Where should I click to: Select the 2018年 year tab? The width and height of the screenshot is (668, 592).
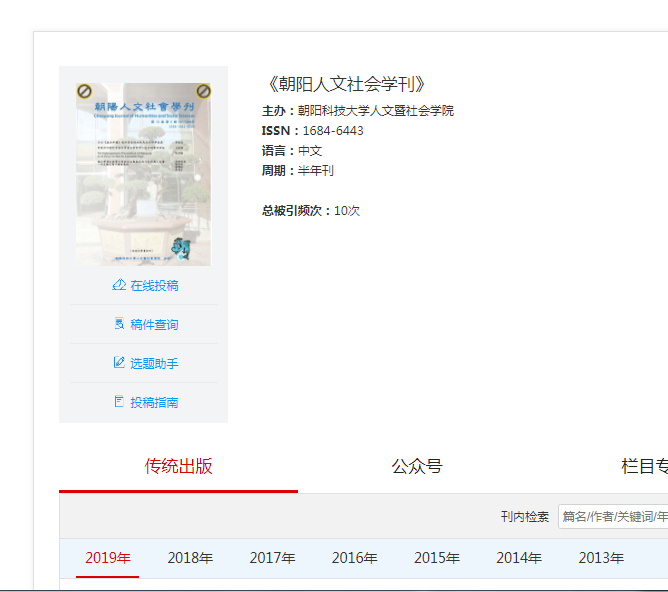[190, 558]
